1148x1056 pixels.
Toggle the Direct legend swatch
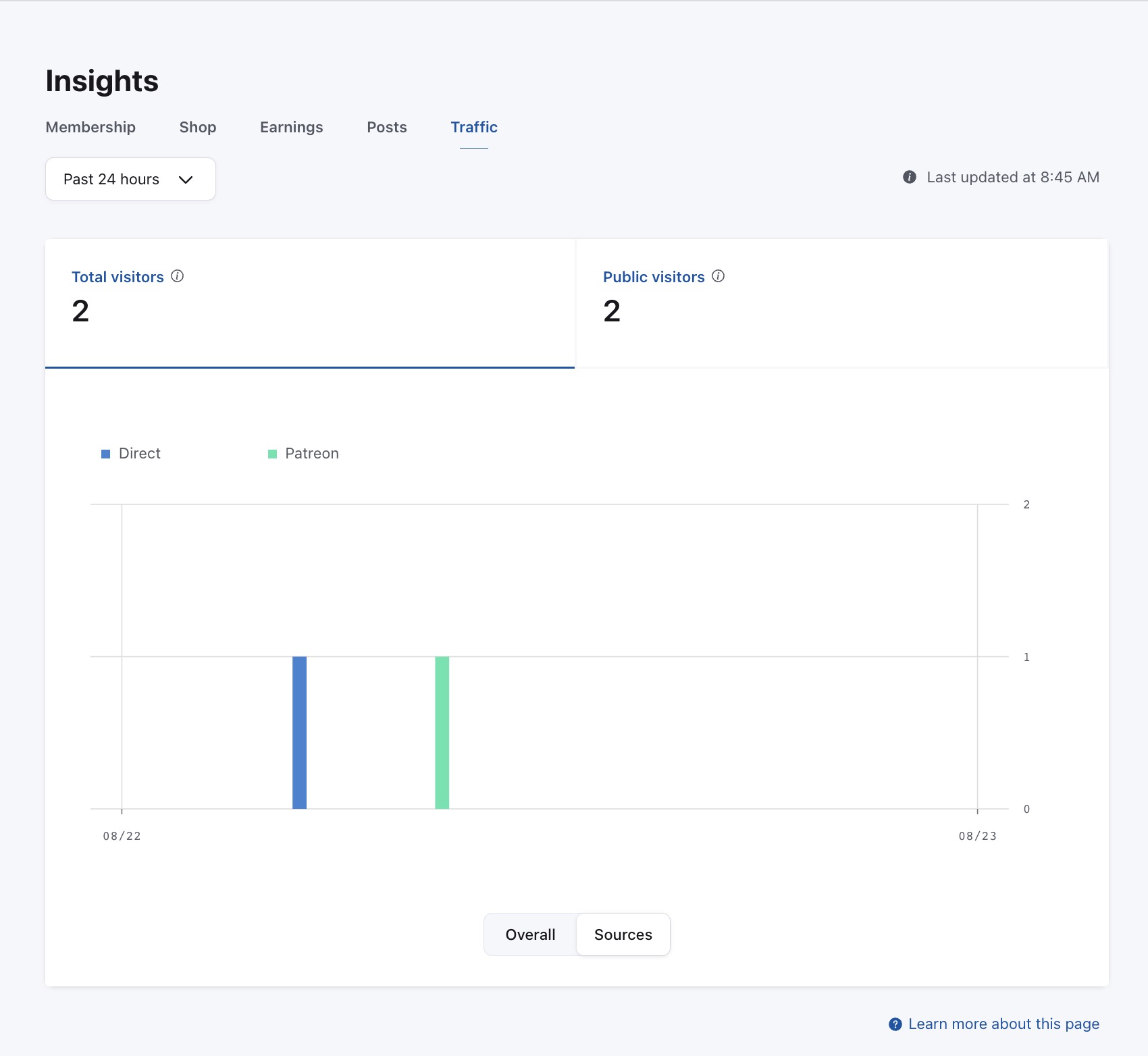(x=105, y=454)
